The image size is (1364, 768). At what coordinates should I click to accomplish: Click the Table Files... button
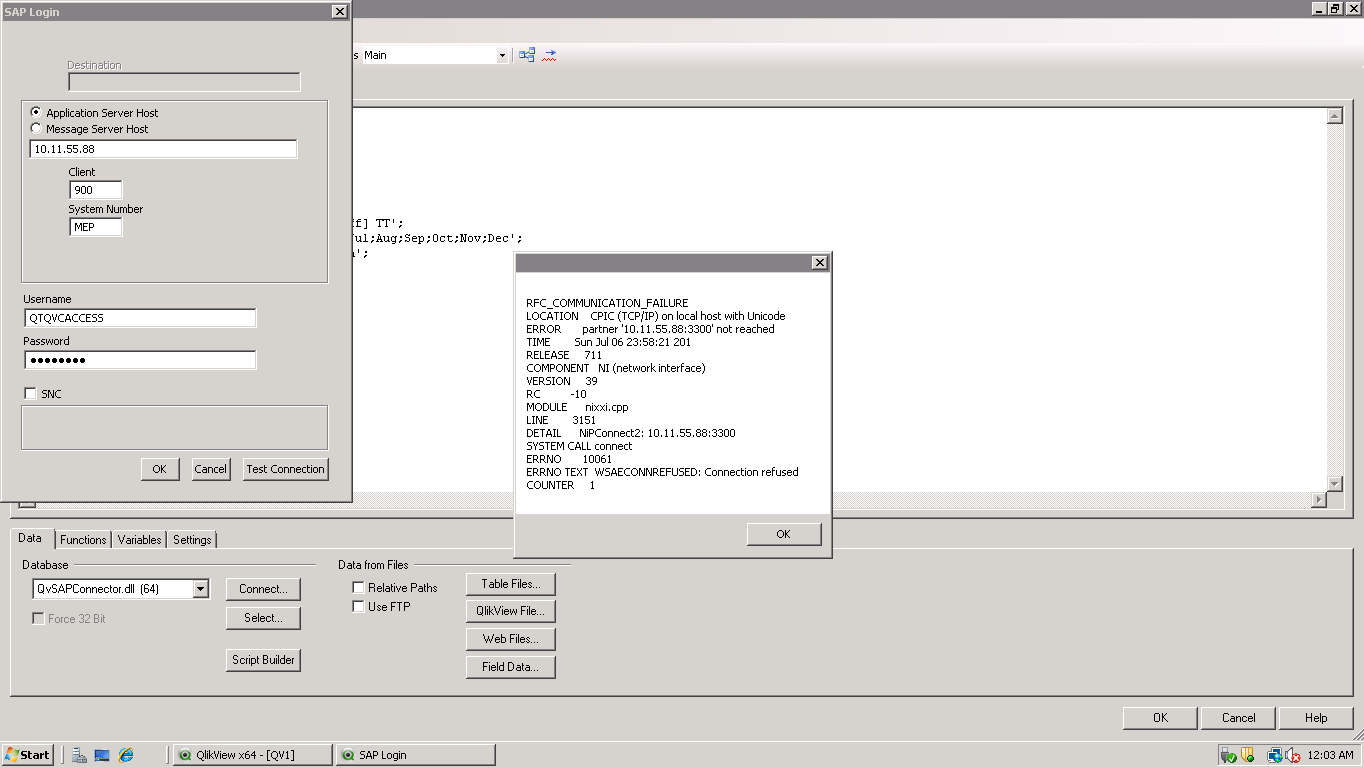pyautogui.click(x=510, y=584)
